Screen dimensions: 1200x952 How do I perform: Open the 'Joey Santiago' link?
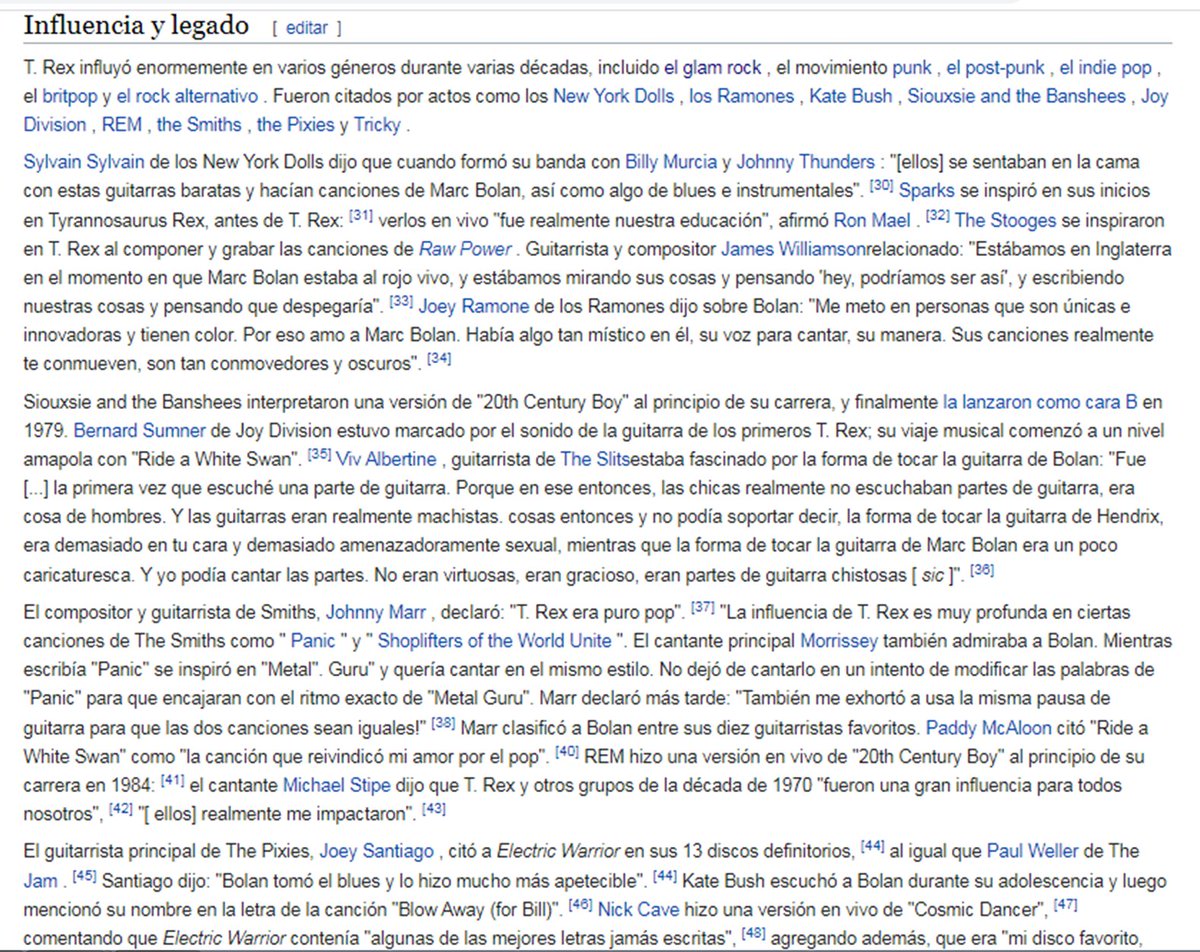376,851
